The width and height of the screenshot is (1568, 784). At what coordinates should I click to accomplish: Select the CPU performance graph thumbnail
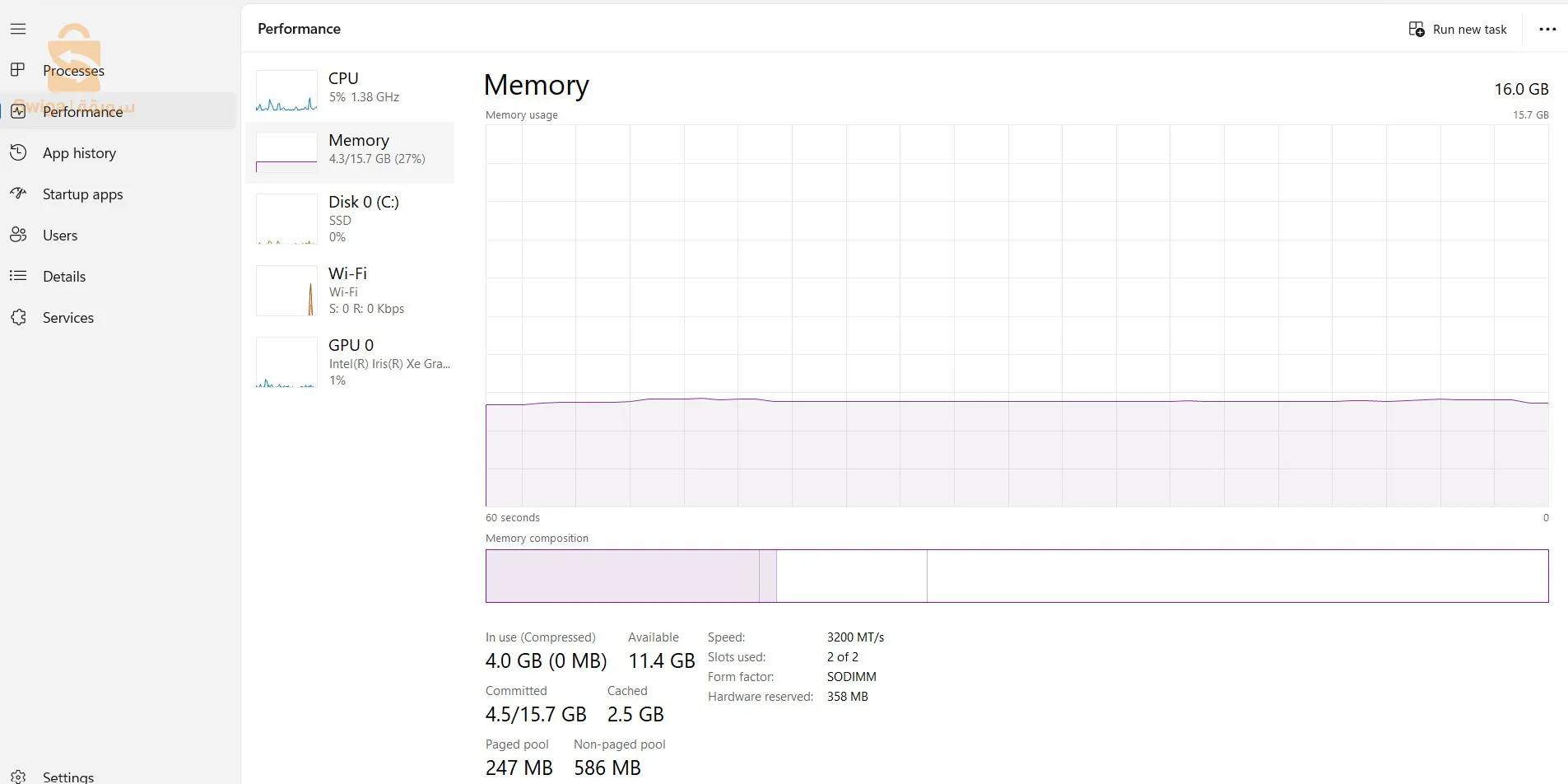tap(286, 91)
